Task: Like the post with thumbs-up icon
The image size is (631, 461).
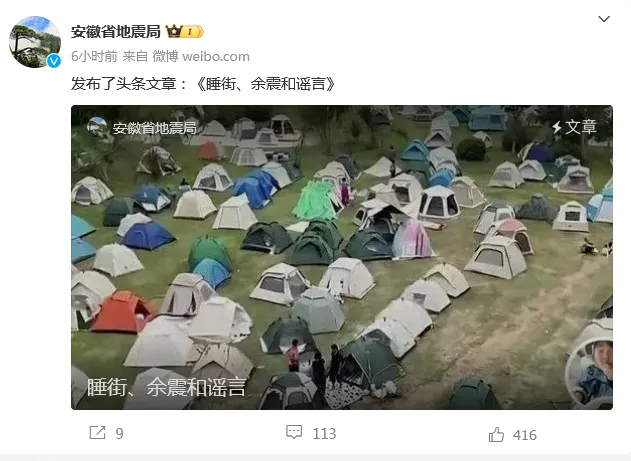Action: point(496,434)
